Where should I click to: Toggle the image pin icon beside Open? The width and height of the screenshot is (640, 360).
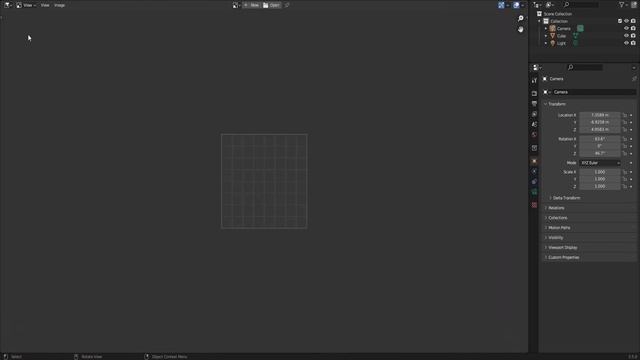pos(287,5)
